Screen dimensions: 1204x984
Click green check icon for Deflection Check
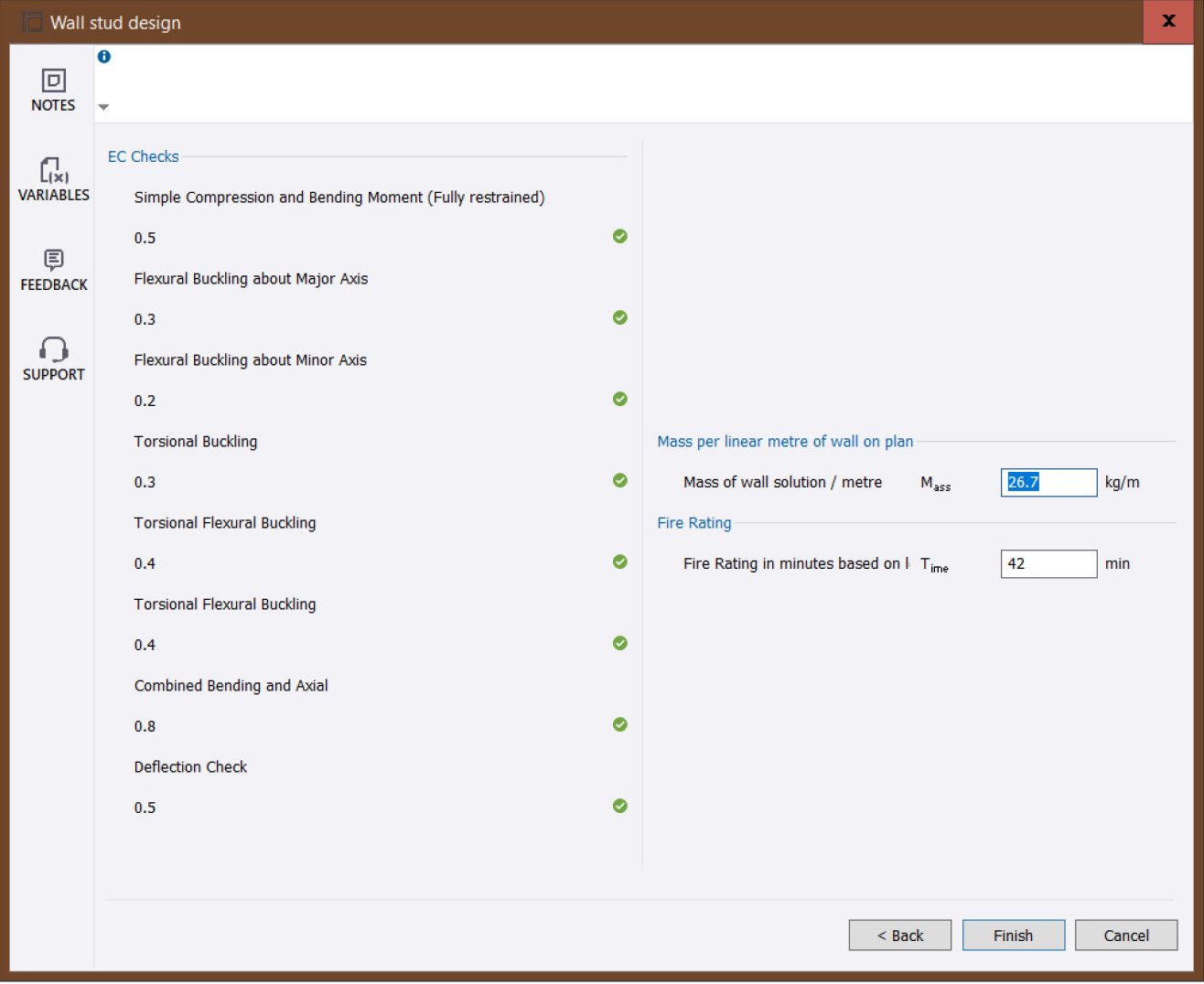pos(620,806)
